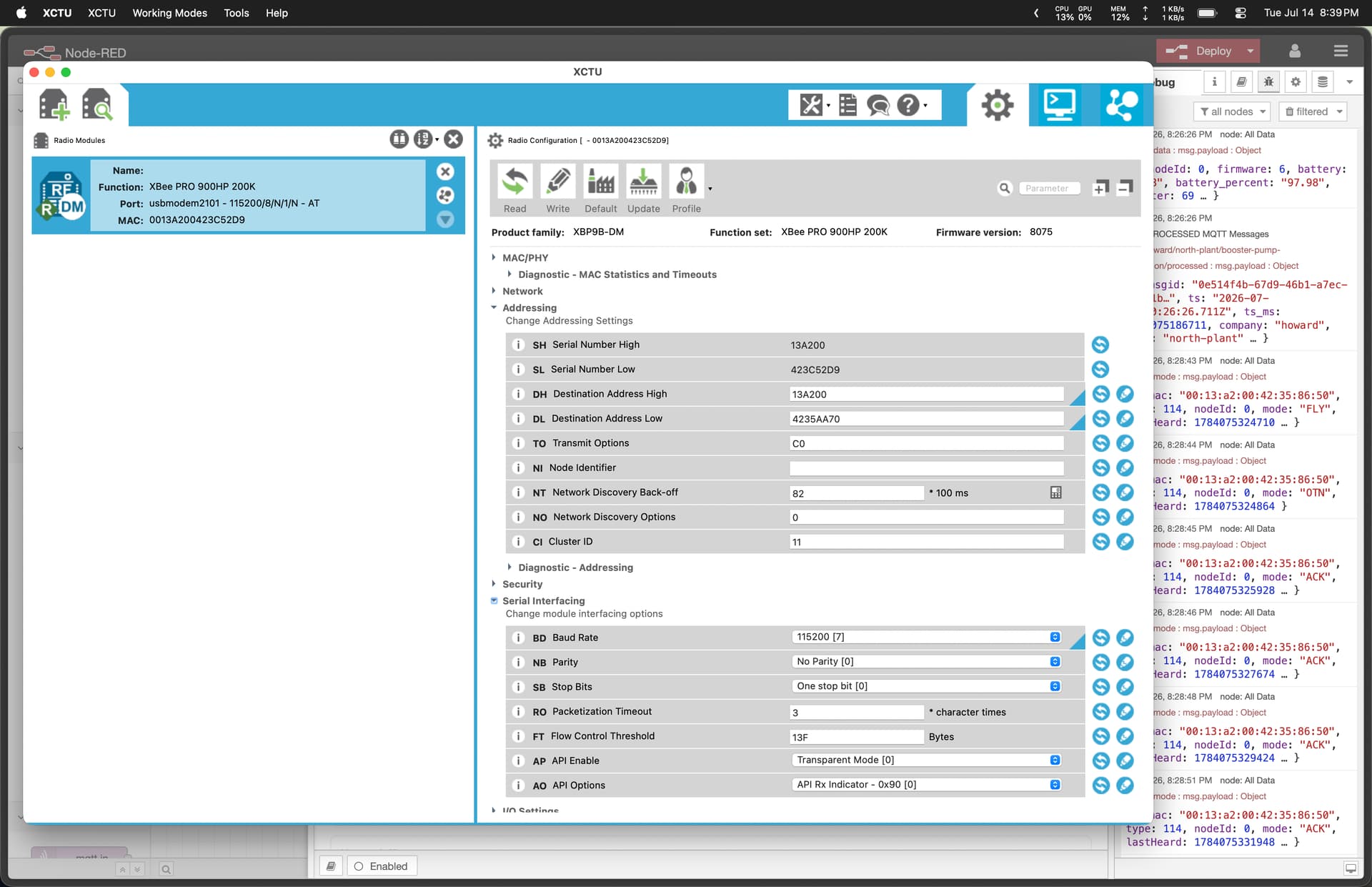The height and width of the screenshot is (887, 1372).
Task: Open Node-RED sidebar info tab
Action: click(x=1214, y=82)
